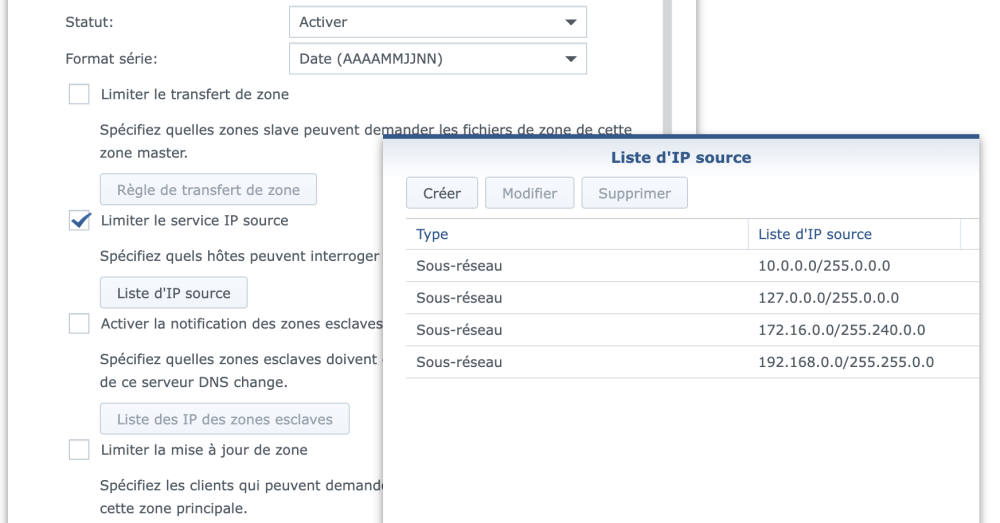Click the Supprimer button
The width and height of the screenshot is (1000, 523).
[x=634, y=193]
